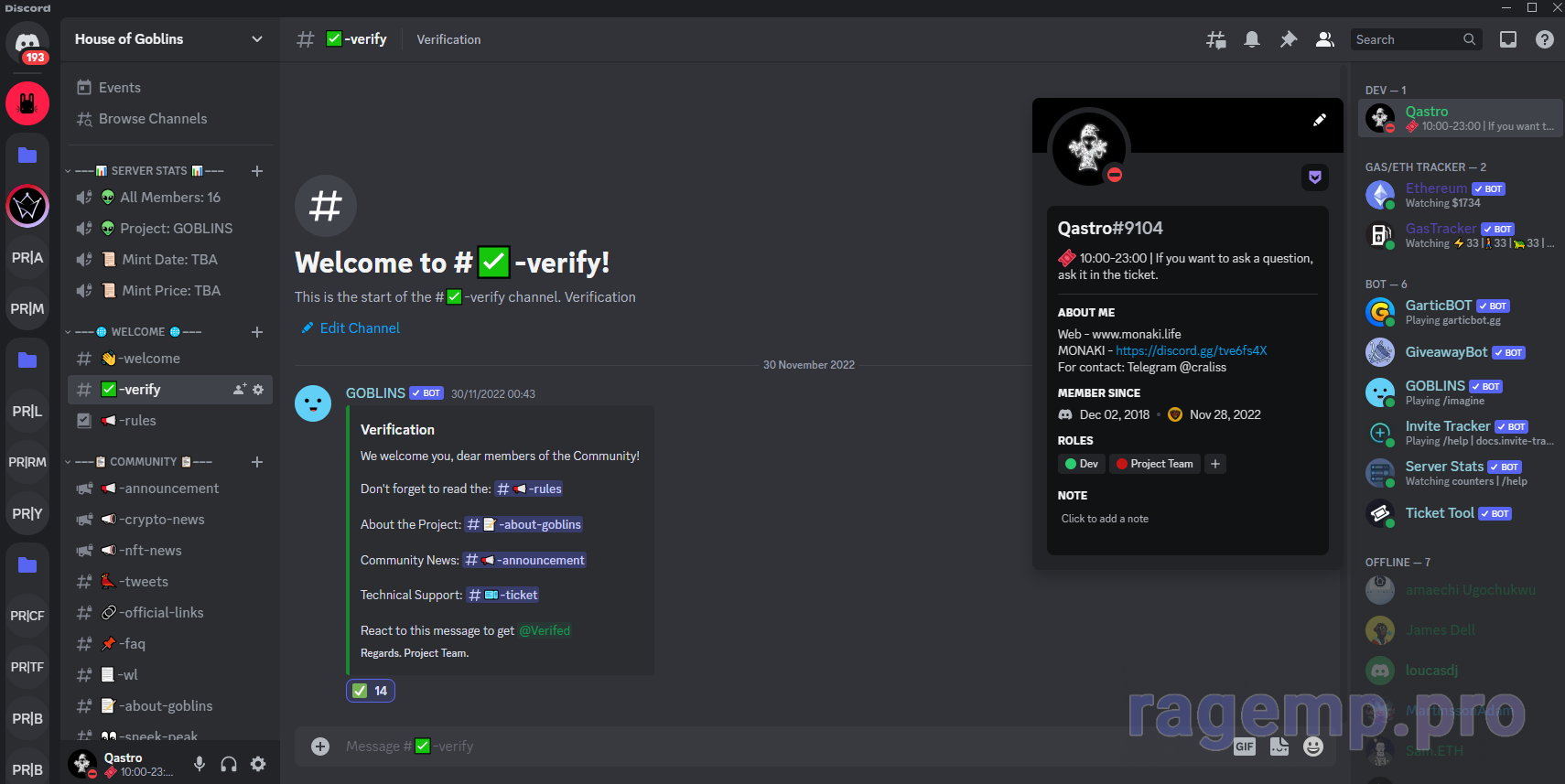
Task: Open the wl channel
Action: click(x=170, y=675)
